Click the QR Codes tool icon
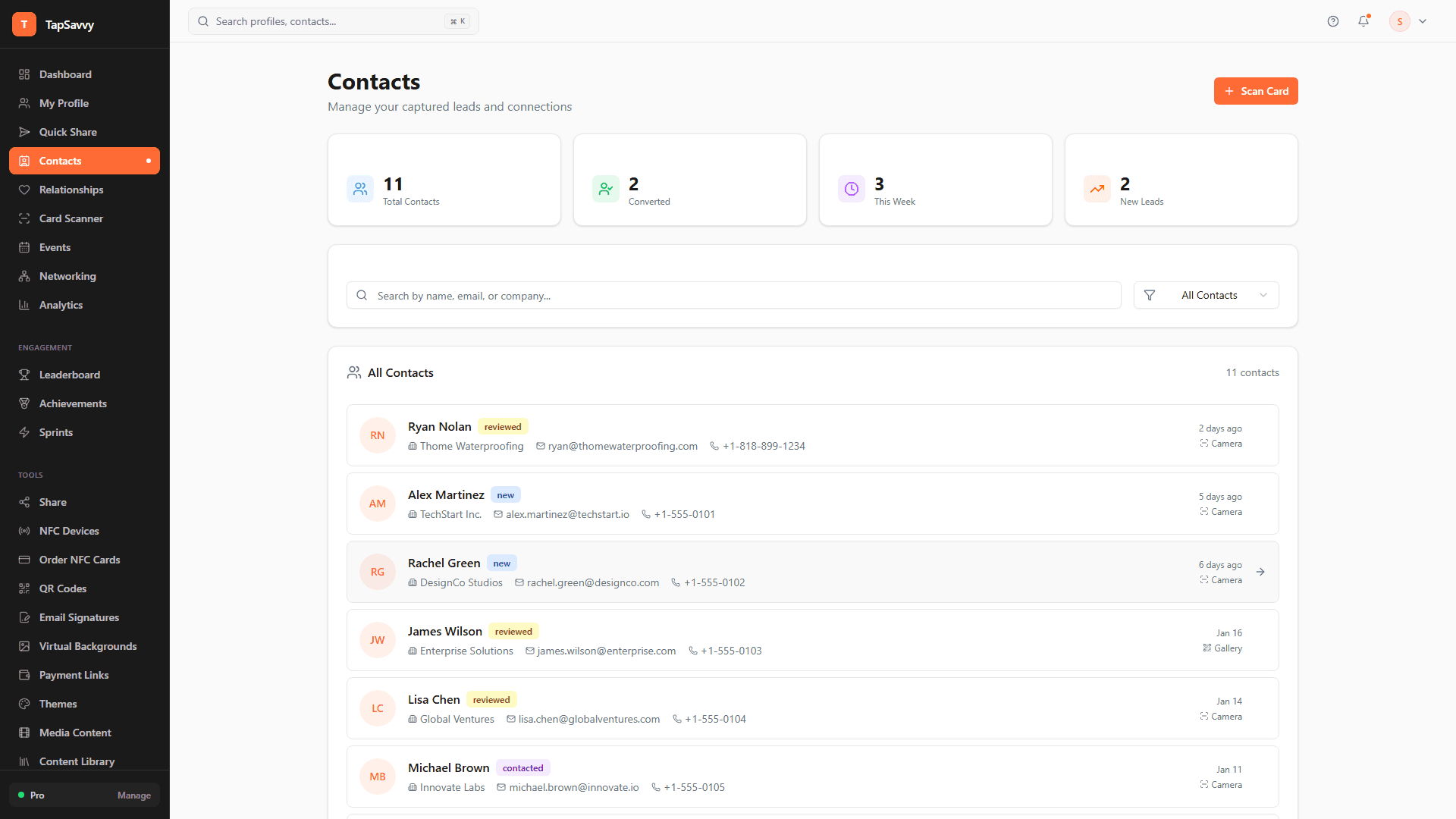This screenshot has height=819, width=1456. point(25,588)
